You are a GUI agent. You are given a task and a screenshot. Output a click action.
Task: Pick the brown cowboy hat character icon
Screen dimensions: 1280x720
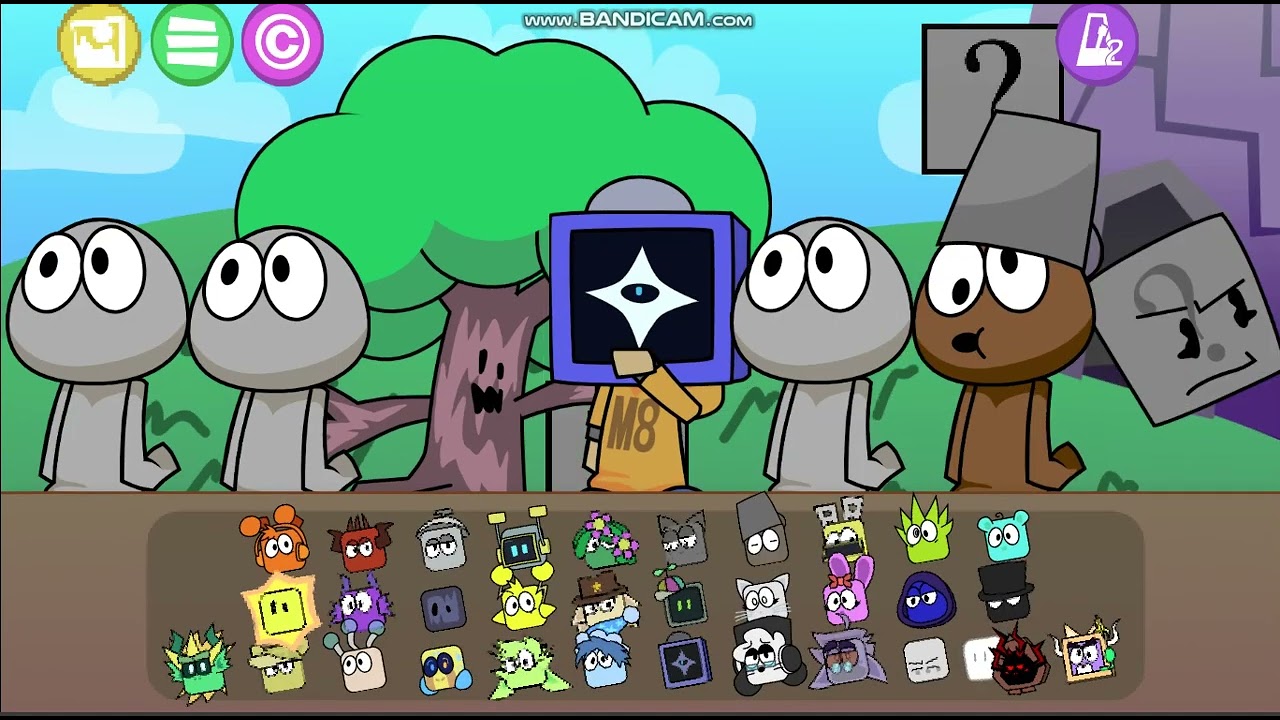(603, 599)
